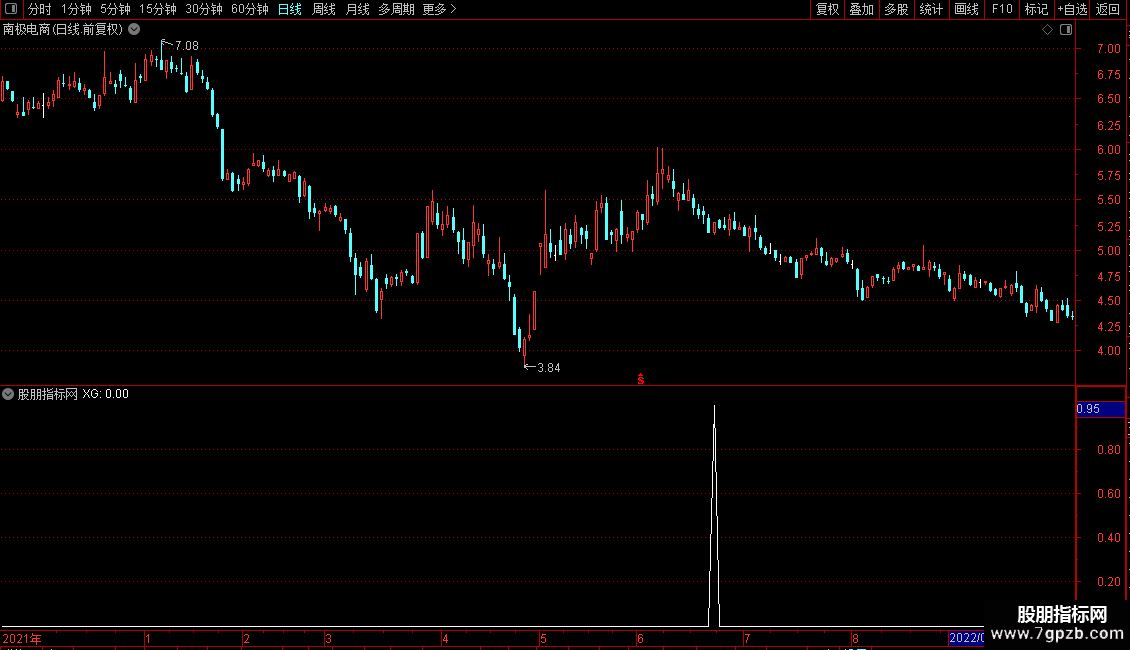Open the 统计 statistics tool

tap(930, 9)
